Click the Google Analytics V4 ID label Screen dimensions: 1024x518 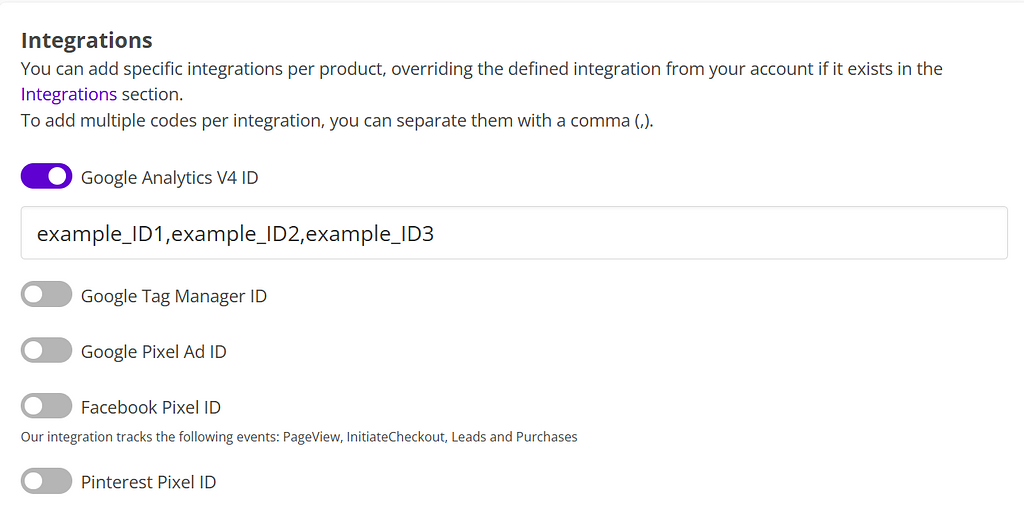[x=169, y=178]
